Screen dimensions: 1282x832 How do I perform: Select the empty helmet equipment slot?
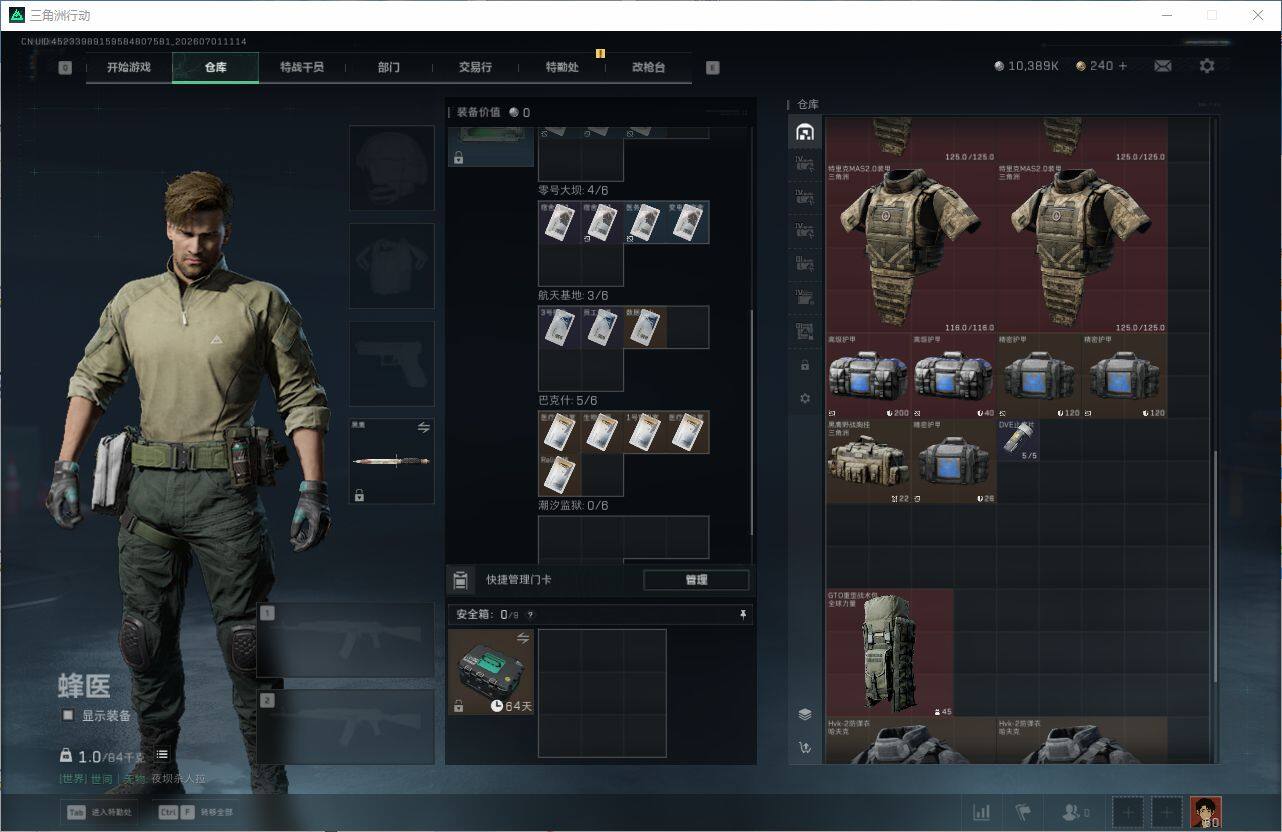point(391,168)
